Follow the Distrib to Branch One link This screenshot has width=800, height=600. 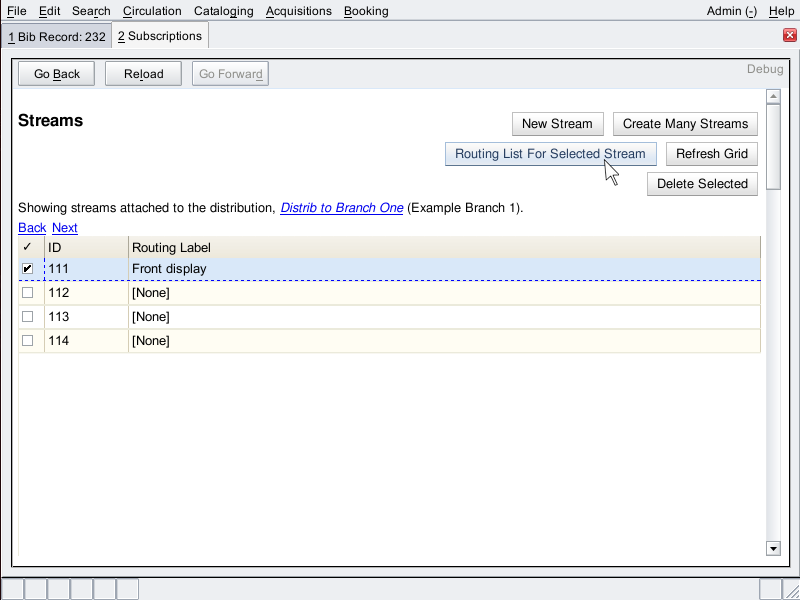(342, 208)
